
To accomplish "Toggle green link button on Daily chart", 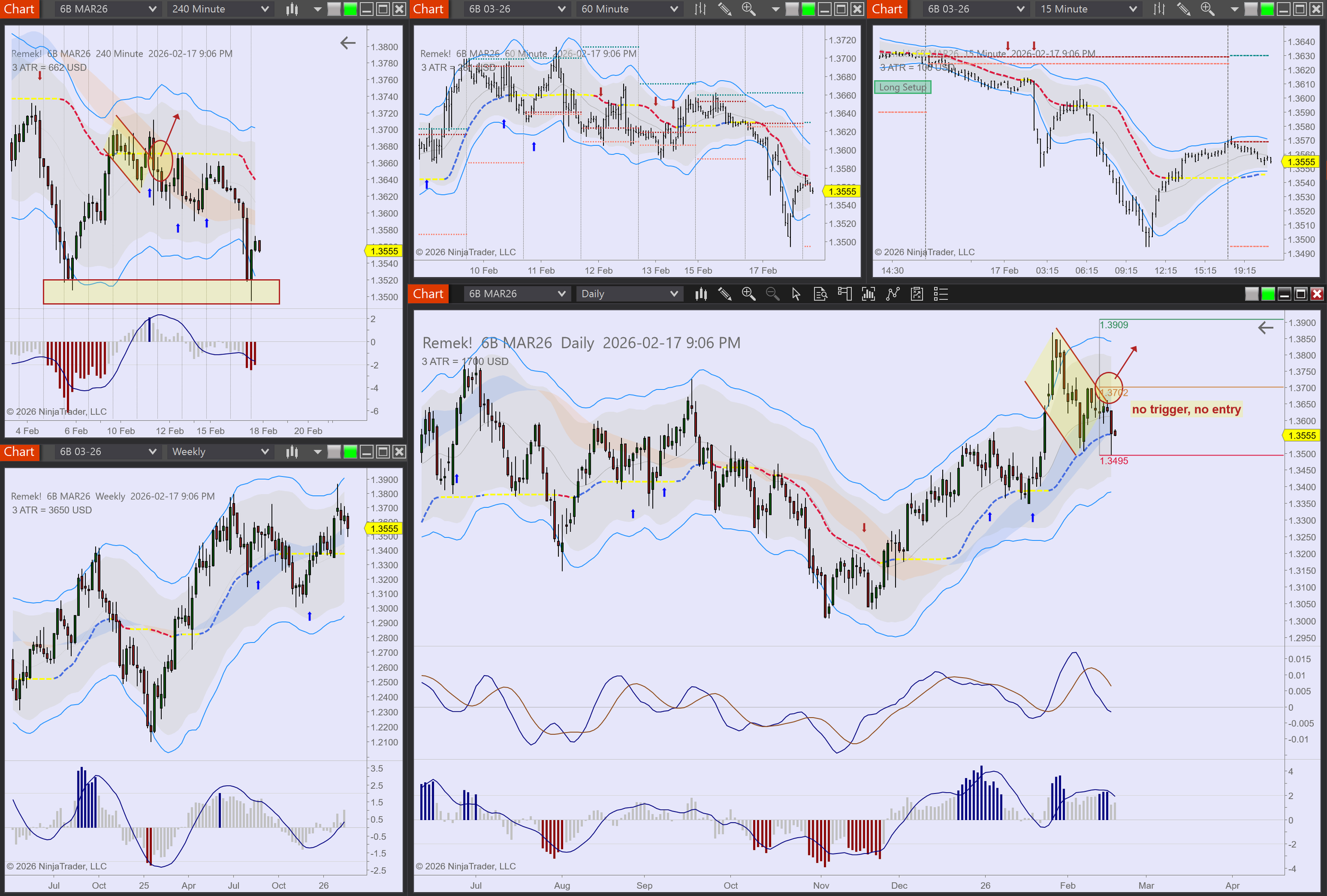I will coord(1268,294).
